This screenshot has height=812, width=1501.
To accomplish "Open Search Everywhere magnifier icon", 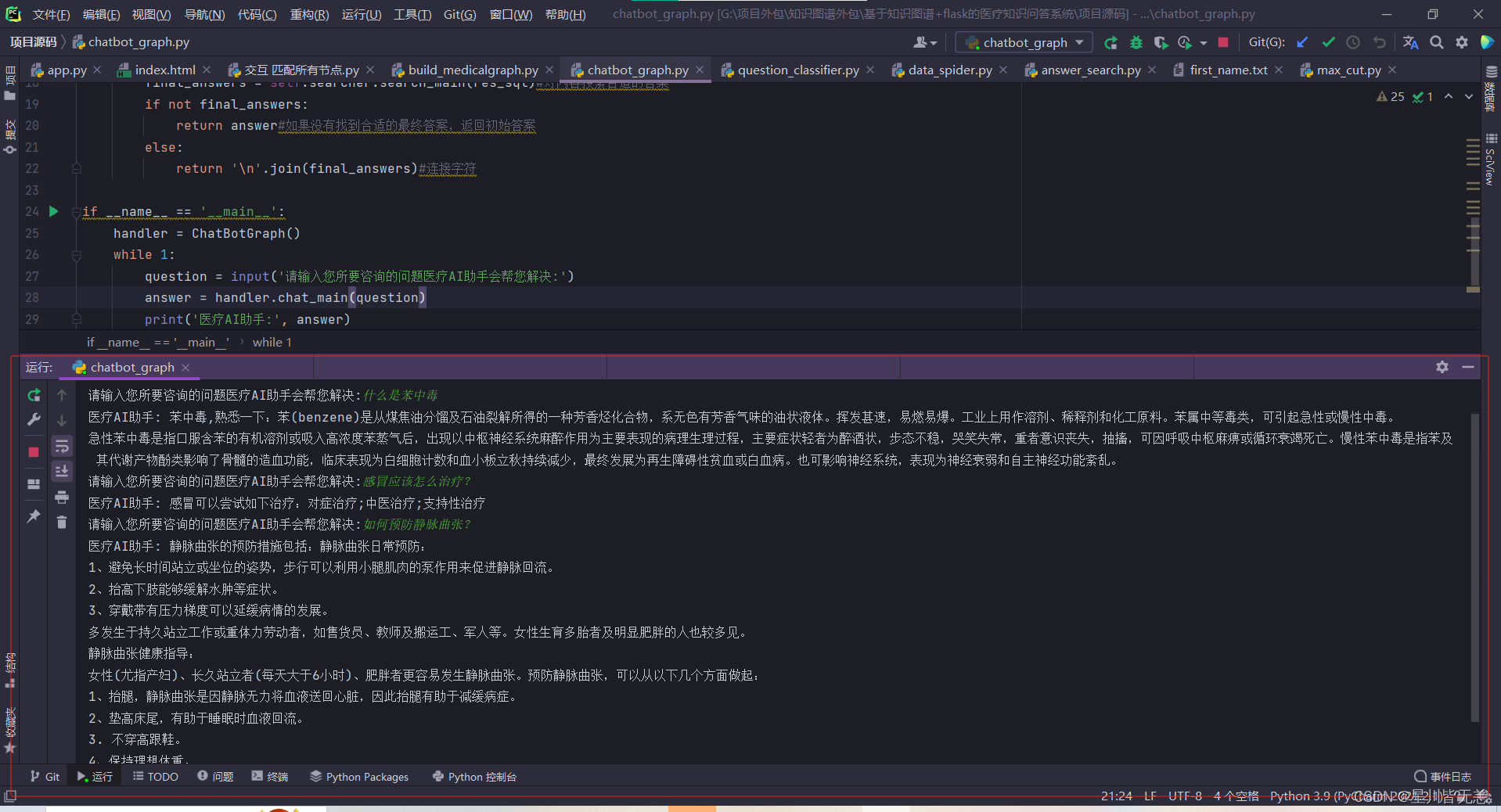I will [x=1437, y=42].
